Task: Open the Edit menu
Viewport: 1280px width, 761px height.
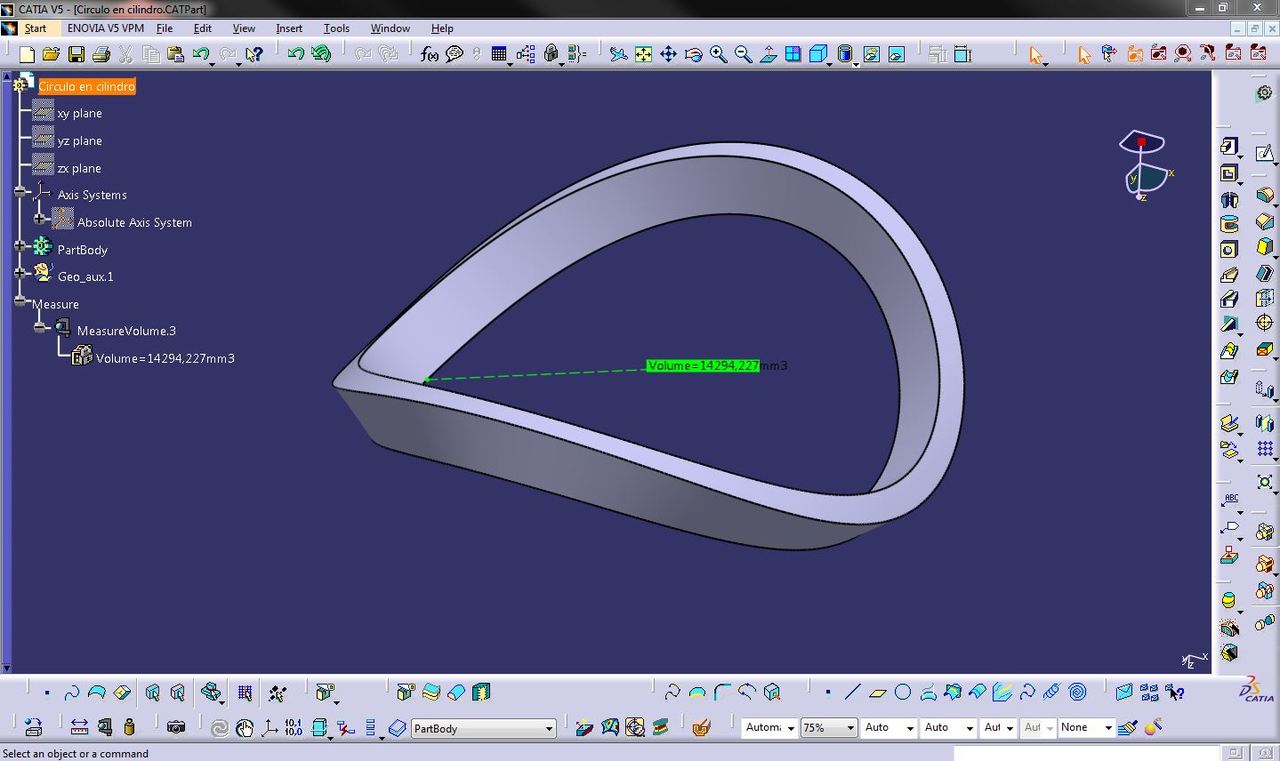Action: (x=202, y=28)
